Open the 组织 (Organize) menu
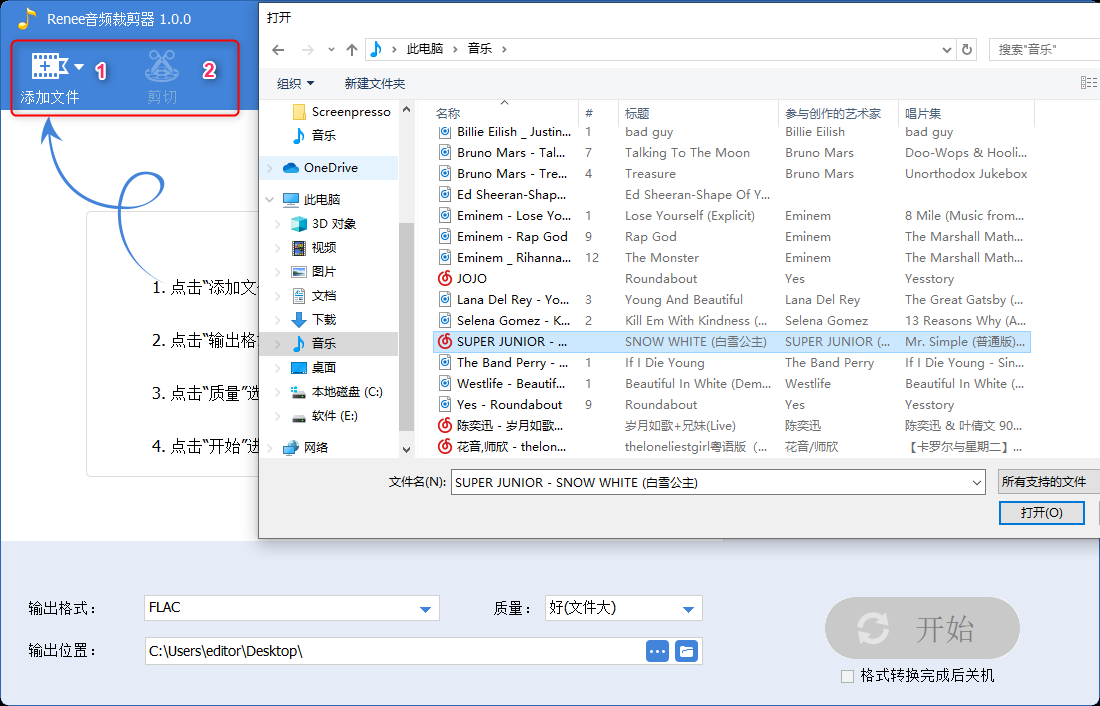The width and height of the screenshot is (1100, 706). (x=295, y=84)
